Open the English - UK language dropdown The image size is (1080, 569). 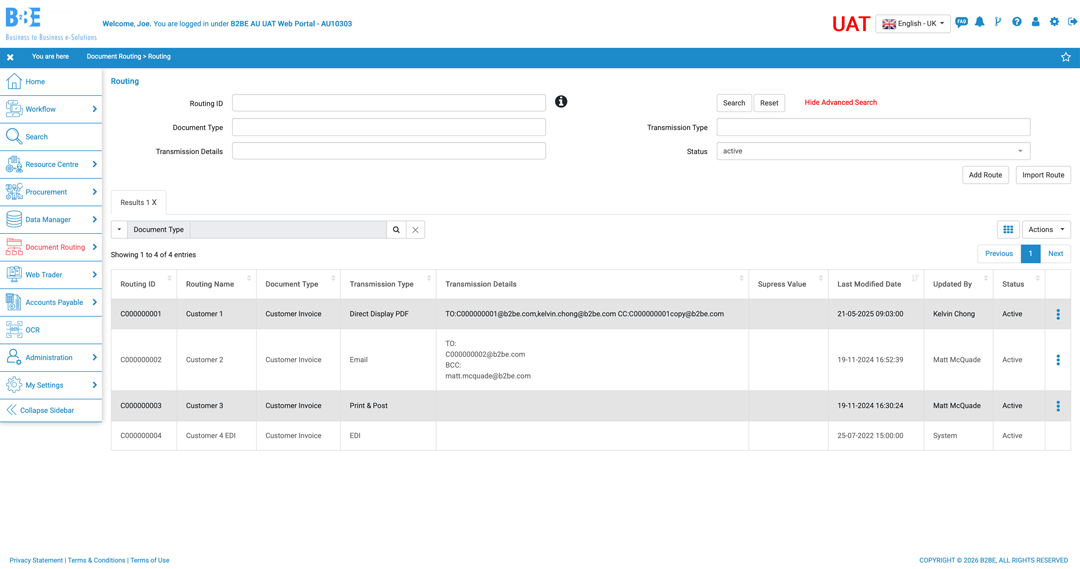912,24
